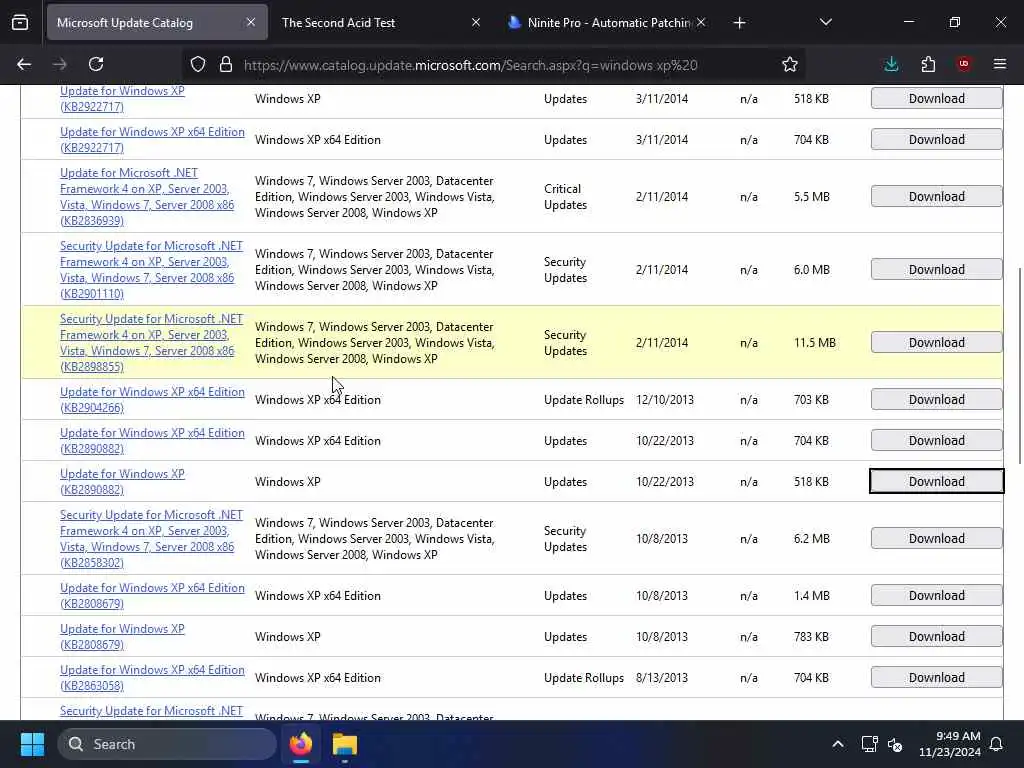Show hidden system tray icons

(x=838, y=744)
